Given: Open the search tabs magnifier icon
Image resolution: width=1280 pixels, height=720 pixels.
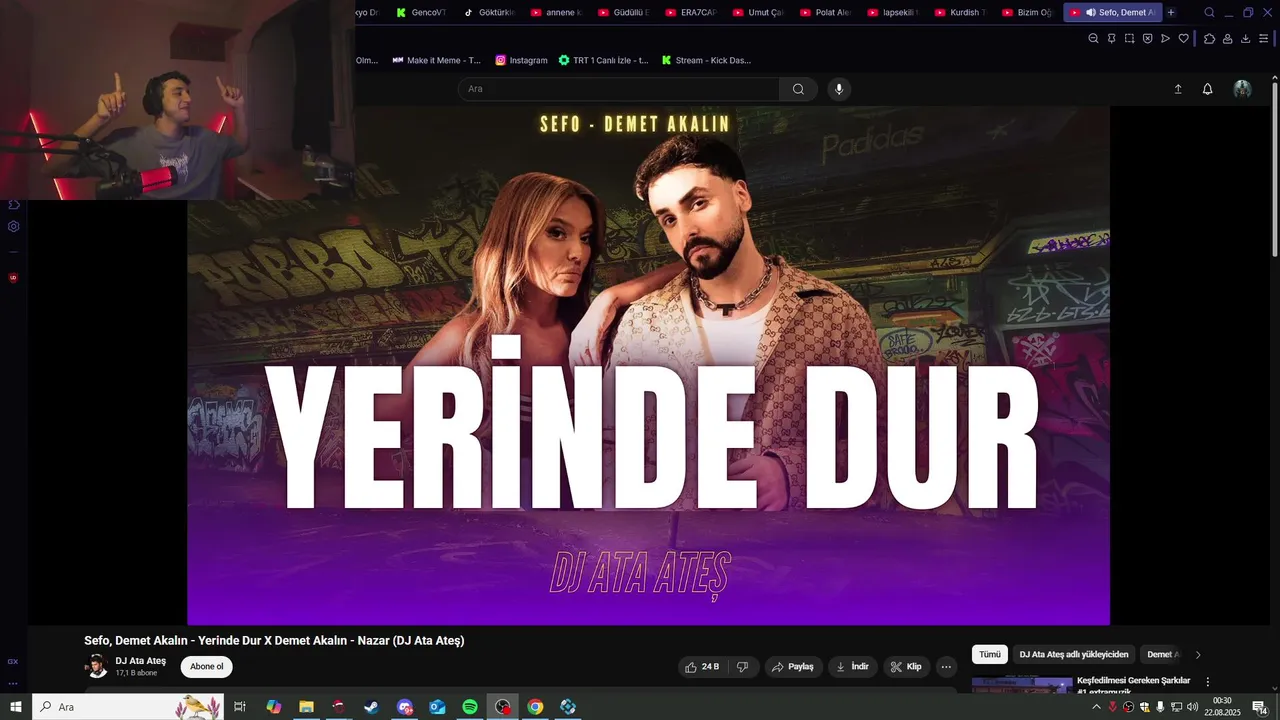Looking at the screenshot, I should click(x=1209, y=12).
